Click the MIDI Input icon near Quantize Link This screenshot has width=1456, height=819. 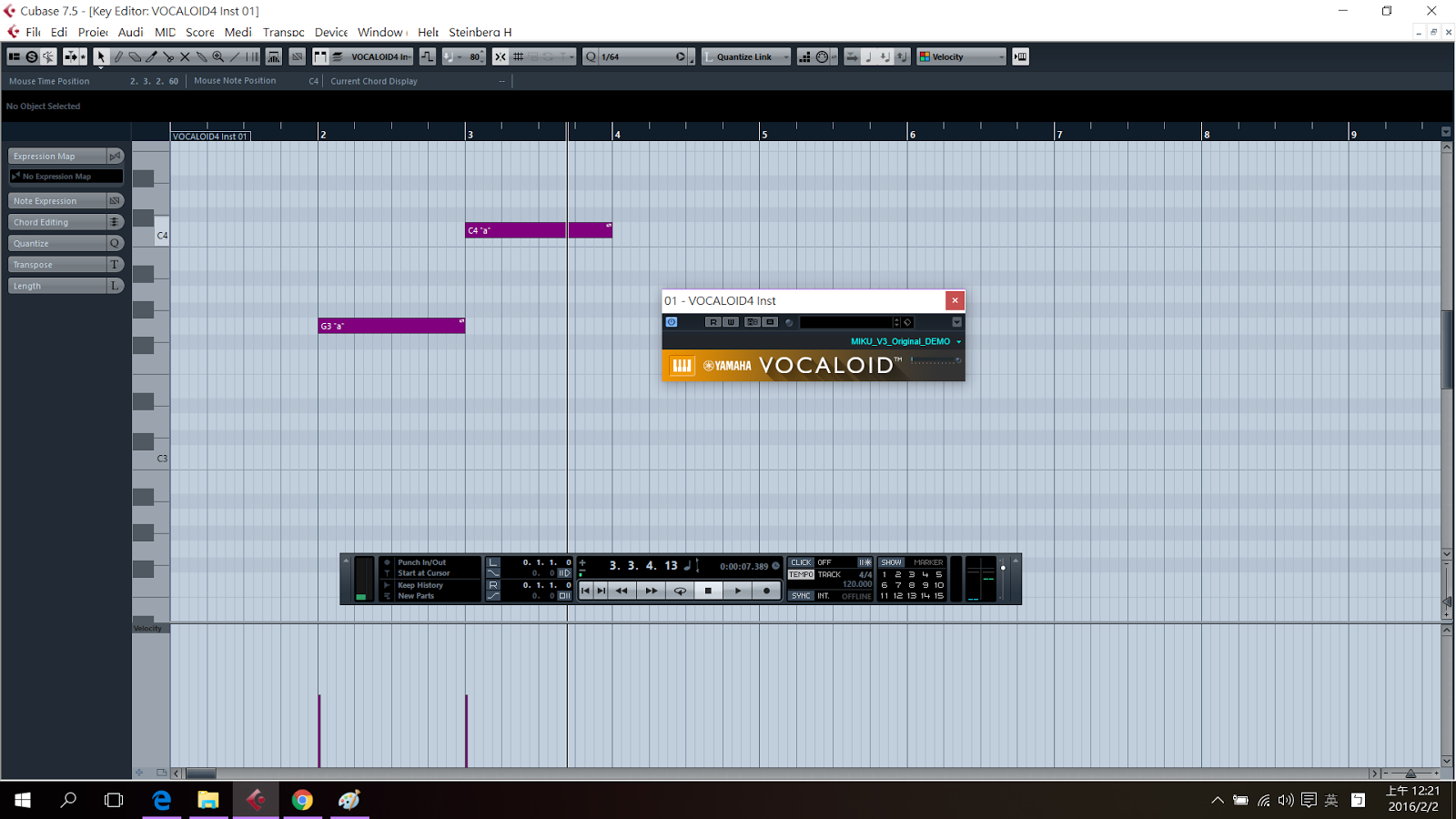click(822, 56)
